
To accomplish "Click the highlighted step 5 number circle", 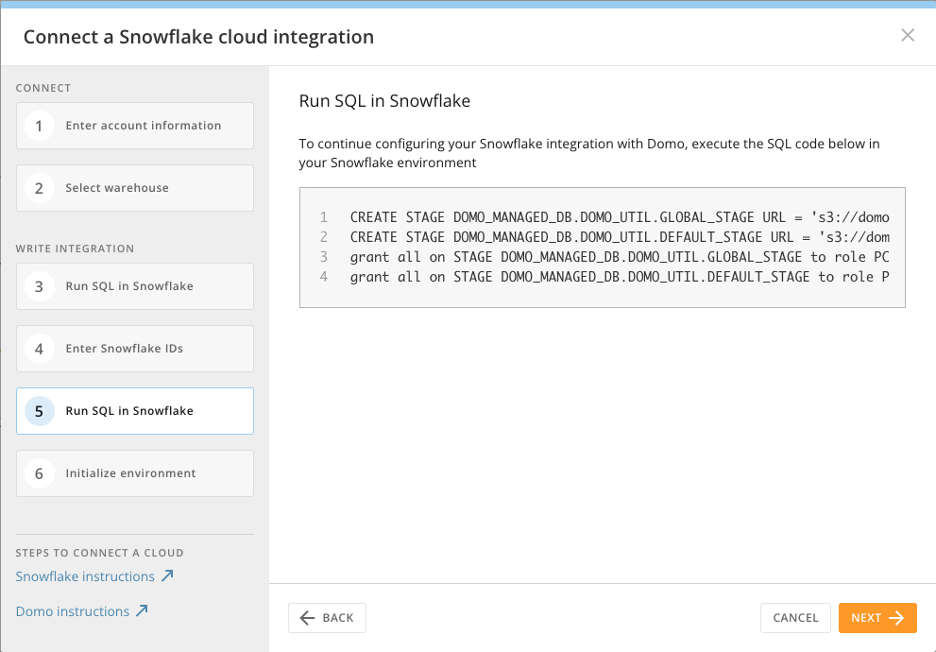I will click(x=39, y=411).
